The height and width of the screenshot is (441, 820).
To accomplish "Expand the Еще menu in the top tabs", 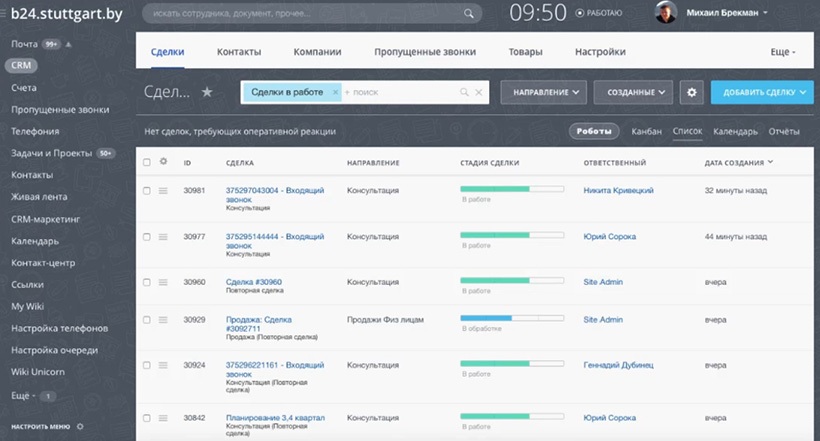I will point(783,52).
